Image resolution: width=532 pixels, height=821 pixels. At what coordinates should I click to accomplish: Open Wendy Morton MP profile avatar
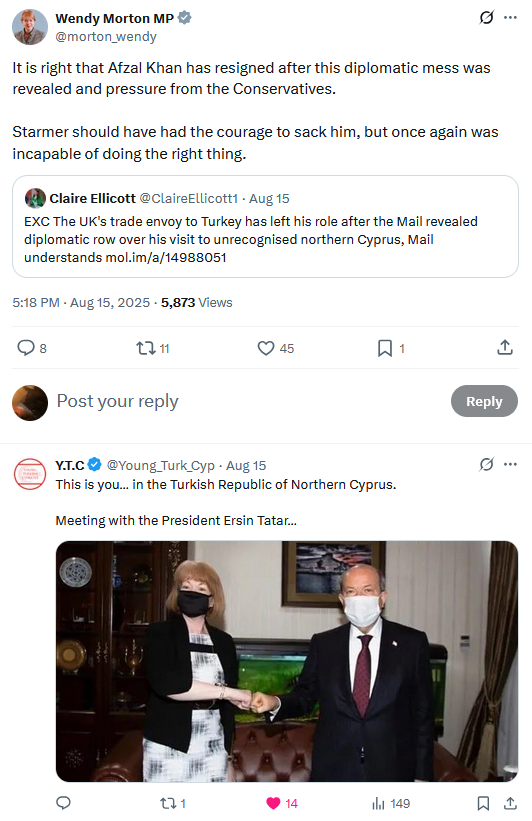click(30, 27)
